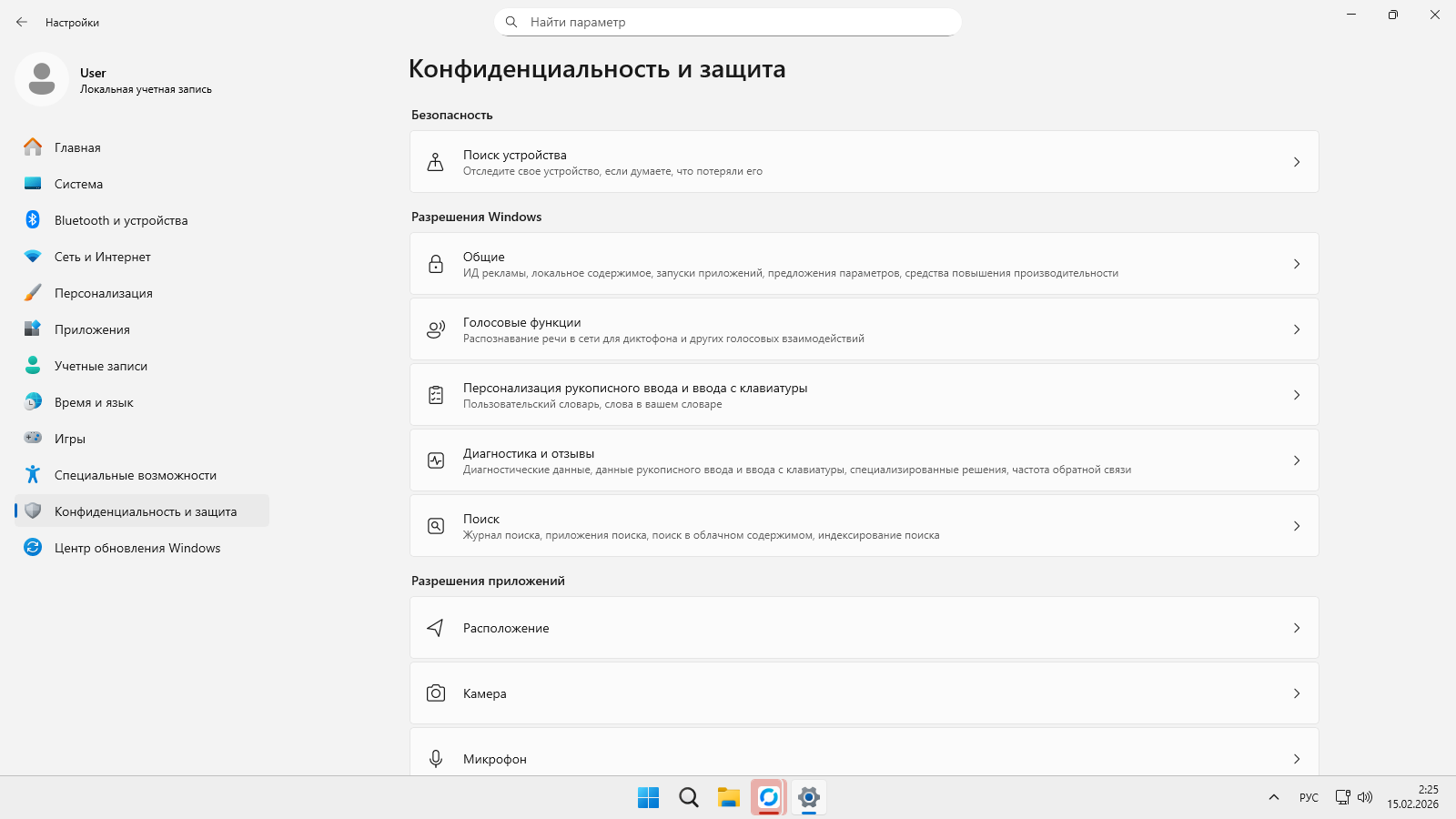
Task: Open handwriting personalization via its chevron
Action: click(1297, 395)
